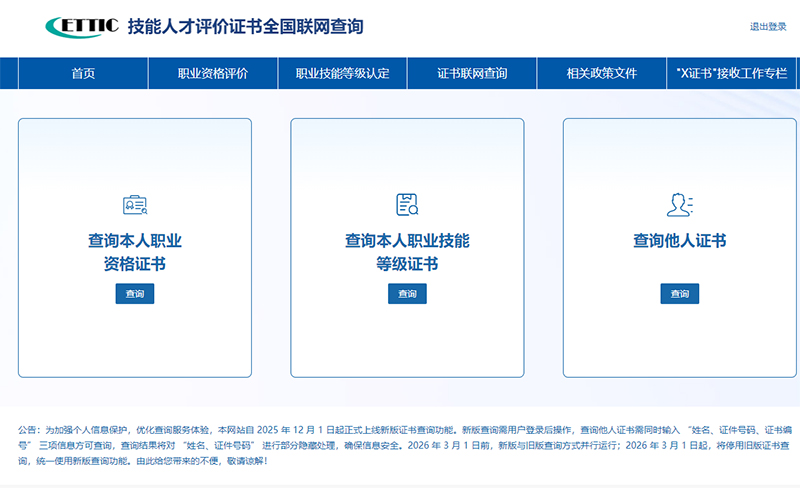Click 退出登录 to log out
The width and height of the screenshot is (800, 488).
tap(768, 27)
